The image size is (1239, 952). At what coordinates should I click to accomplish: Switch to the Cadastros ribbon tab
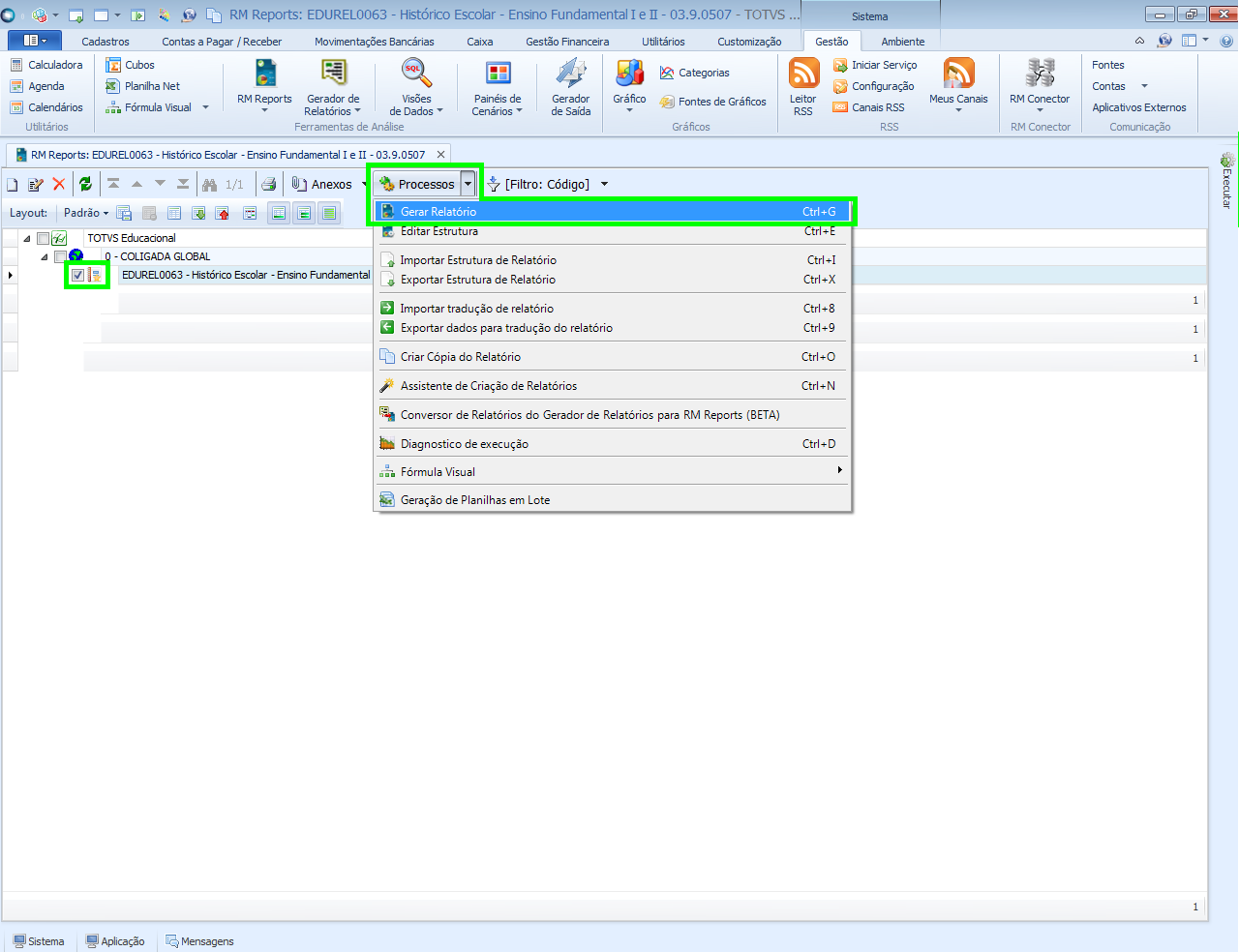click(x=106, y=42)
